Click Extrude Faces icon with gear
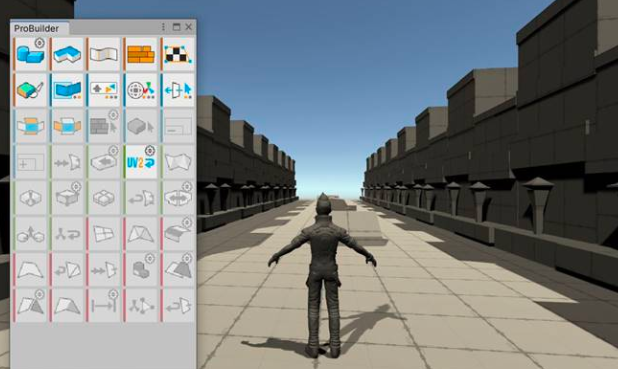This screenshot has width=618, height=369. (179, 234)
